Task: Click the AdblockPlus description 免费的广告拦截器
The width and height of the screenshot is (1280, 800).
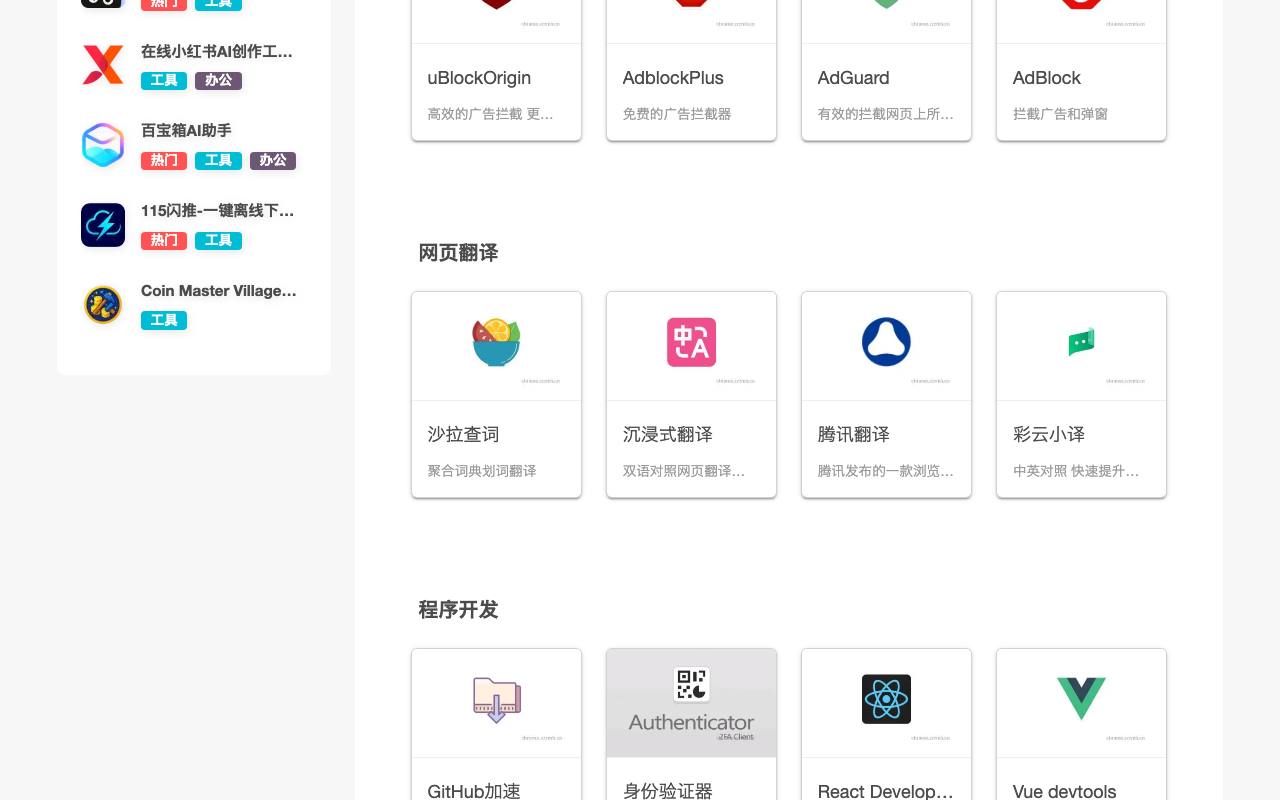Action: pyautogui.click(x=677, y=114)
